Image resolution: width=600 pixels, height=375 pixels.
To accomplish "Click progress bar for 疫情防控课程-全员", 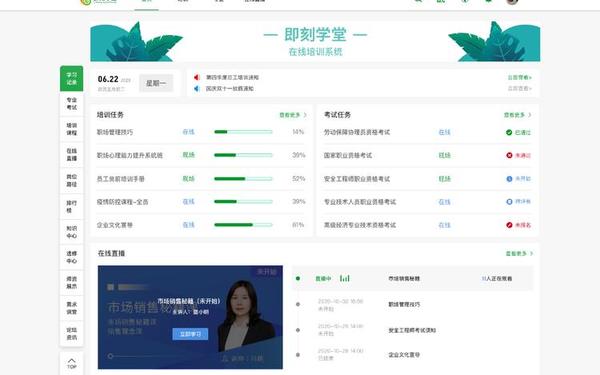I will [243, 202].
